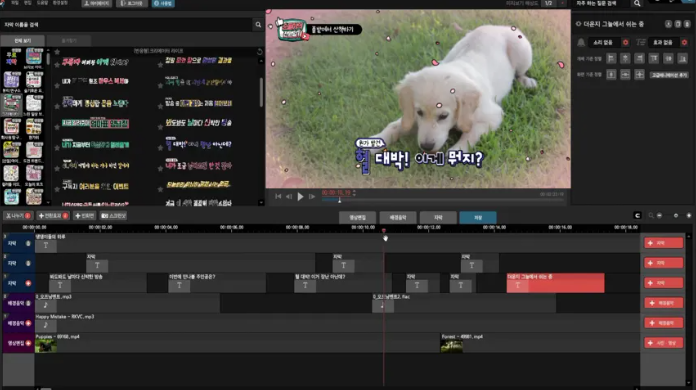The image size is (696, 390).
Task: Click the delete icon in subtitle properties header
Action: pos(687,24)
